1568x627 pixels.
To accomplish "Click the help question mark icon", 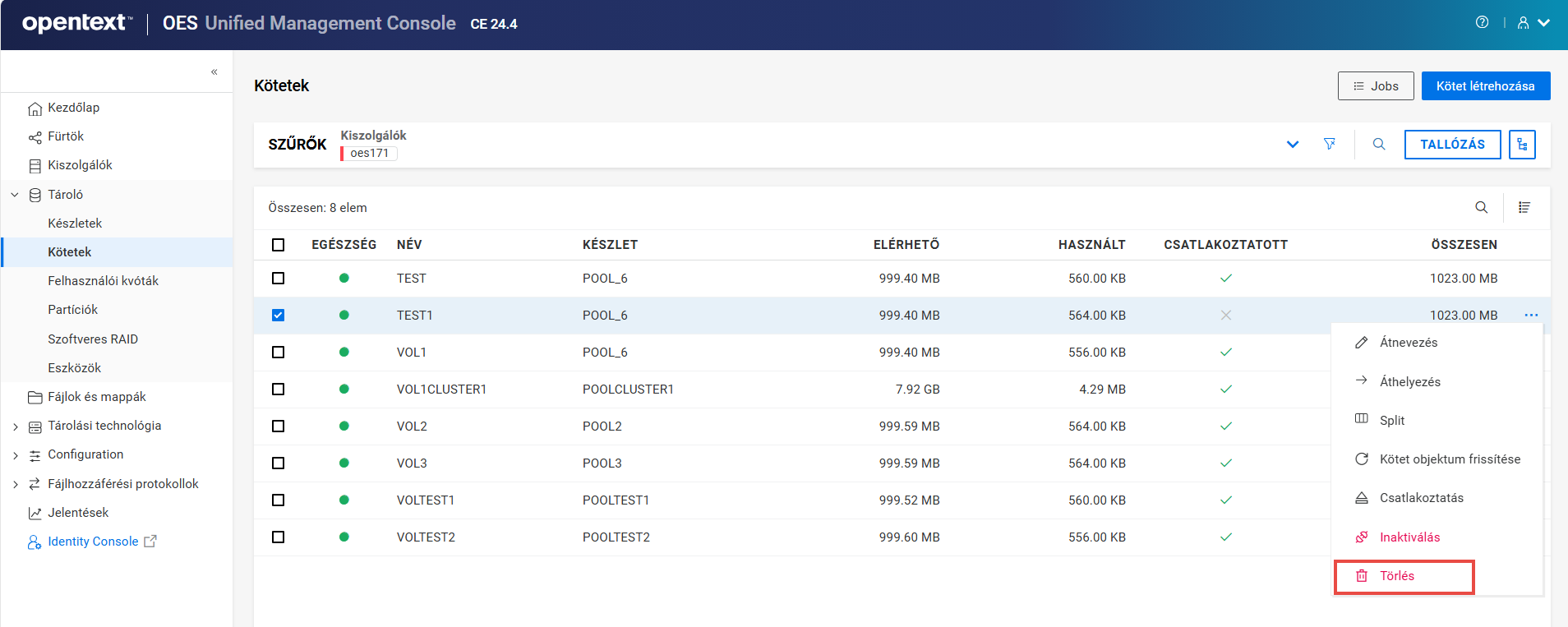I will (x=1482, y=23).
